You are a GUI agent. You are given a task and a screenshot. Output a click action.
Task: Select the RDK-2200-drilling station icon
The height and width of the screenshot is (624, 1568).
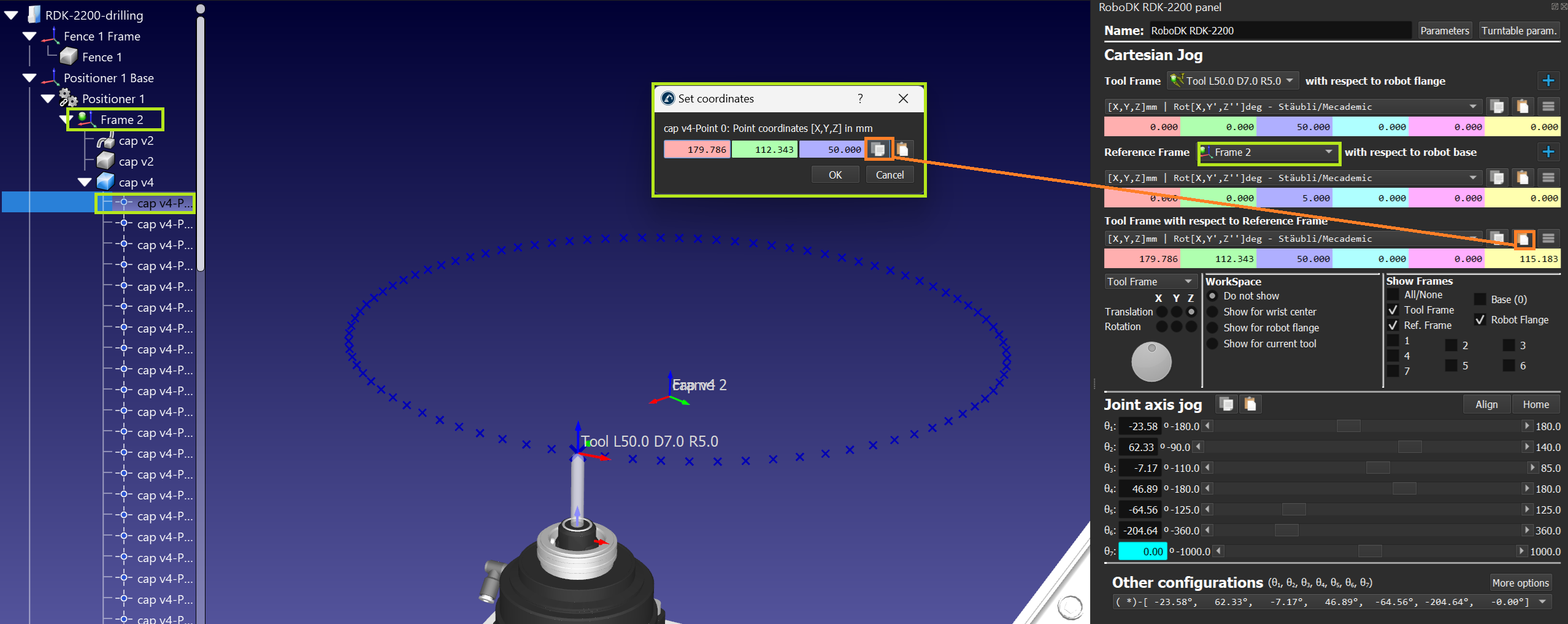[x=34, y=15]
